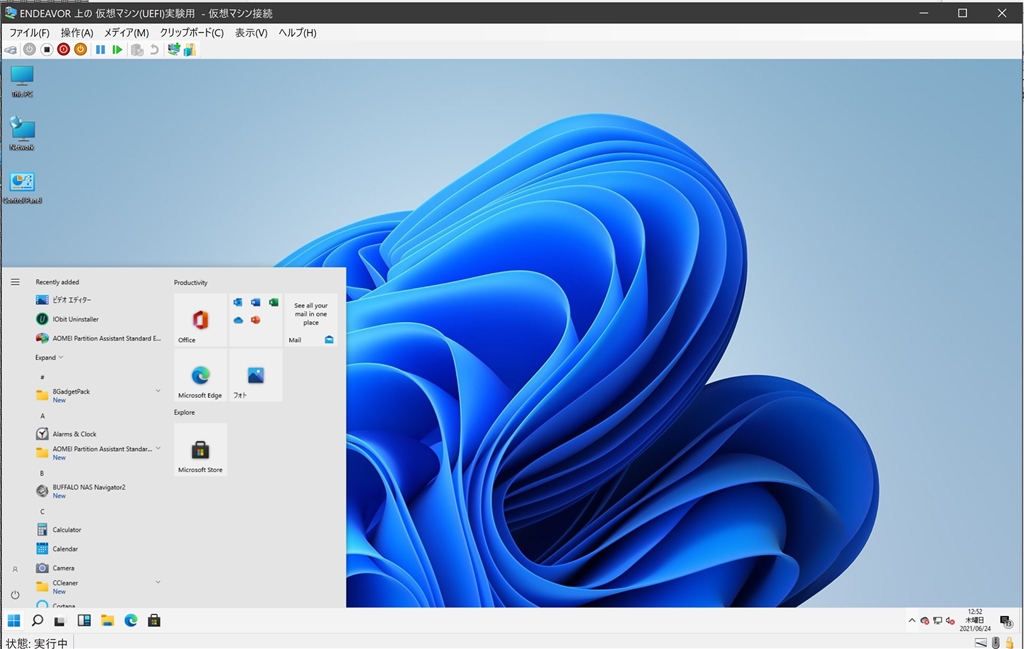Open IObit Uninstaller from Recently added
This screenshot has height=649, width=1024.
coord(75,319)
